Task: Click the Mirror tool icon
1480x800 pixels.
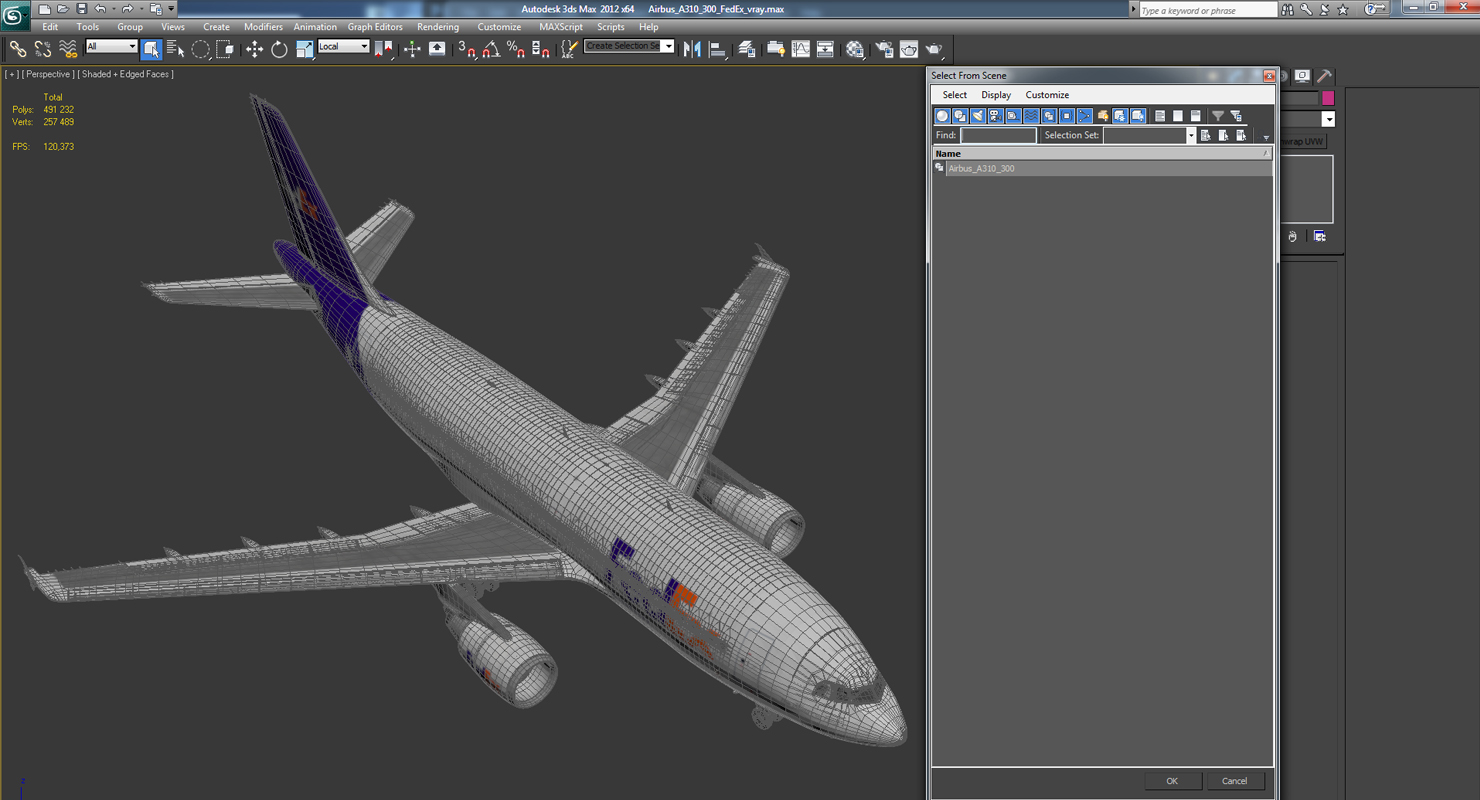Action: tap(692, 48)
